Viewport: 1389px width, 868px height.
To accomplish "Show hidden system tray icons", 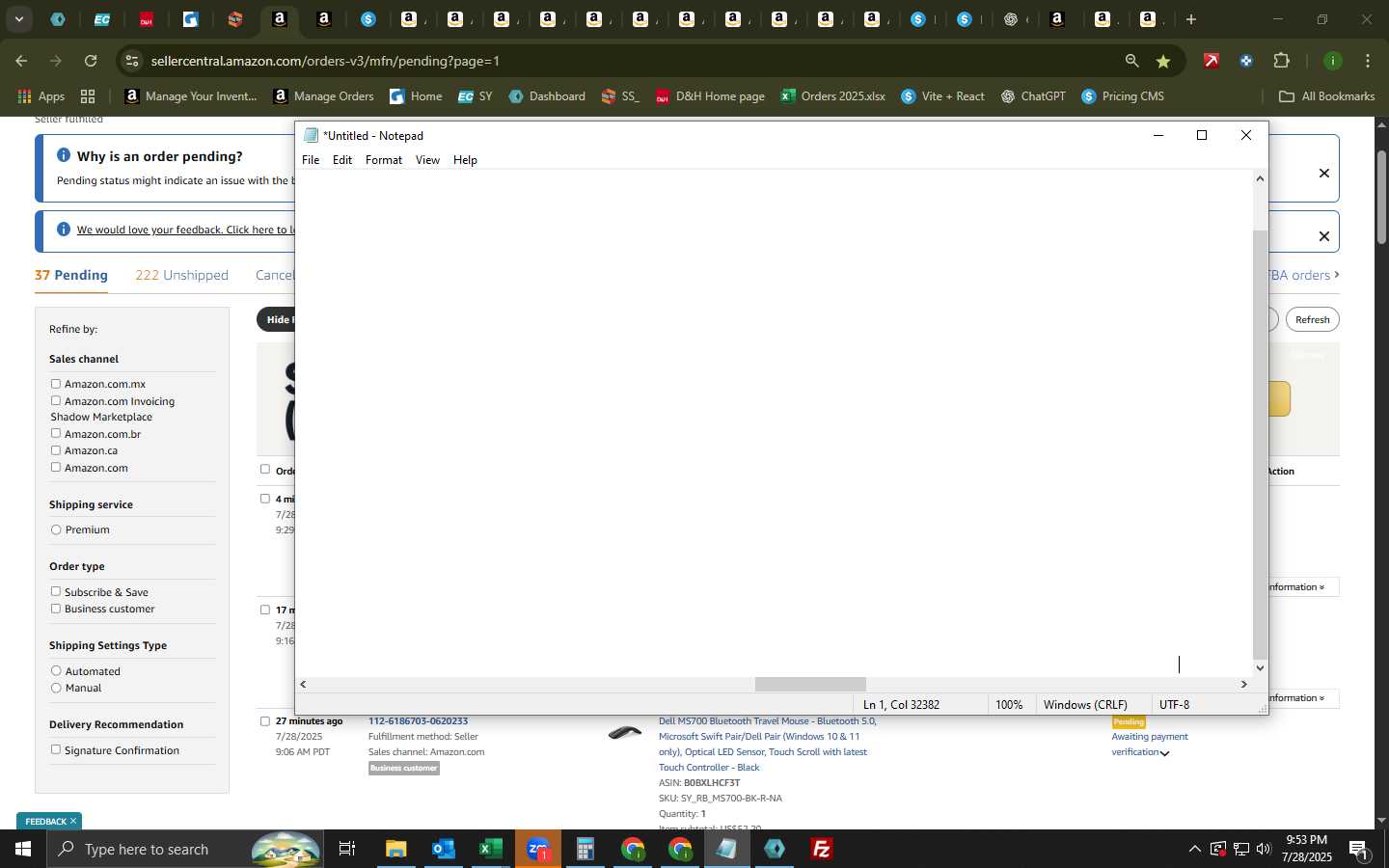I will (1194, 849).
